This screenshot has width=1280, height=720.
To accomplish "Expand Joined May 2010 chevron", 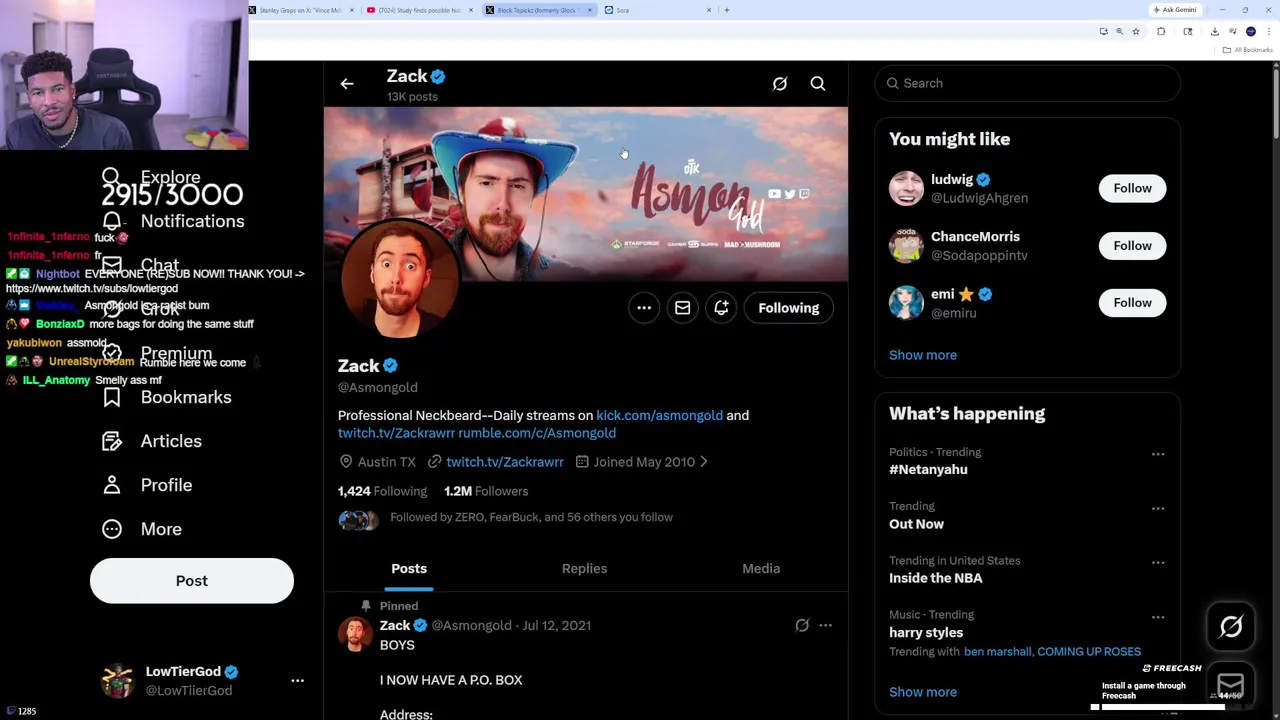I will [704, 462].
